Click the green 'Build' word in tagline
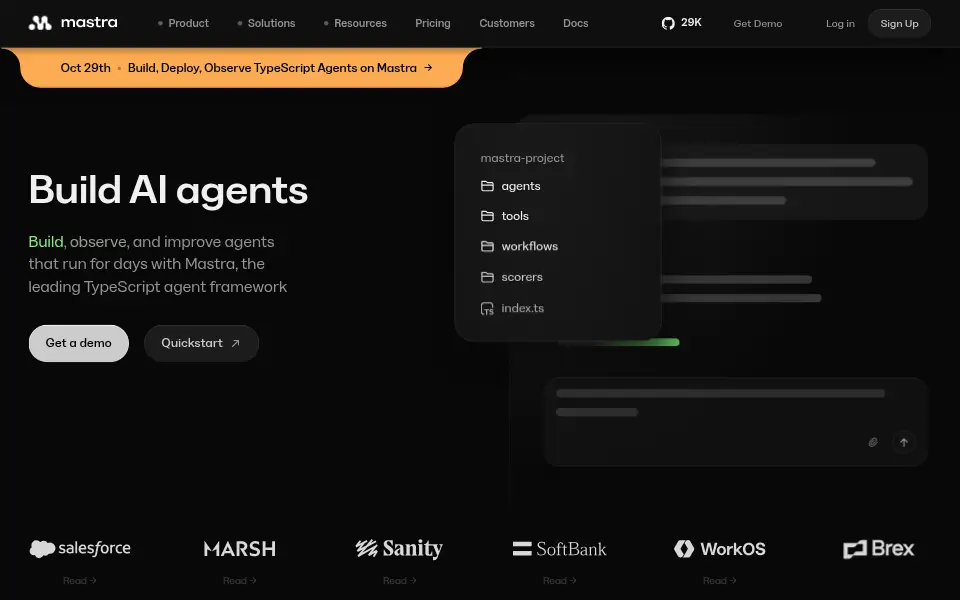Screen dimensions: 960x600 tap(46, 242)
